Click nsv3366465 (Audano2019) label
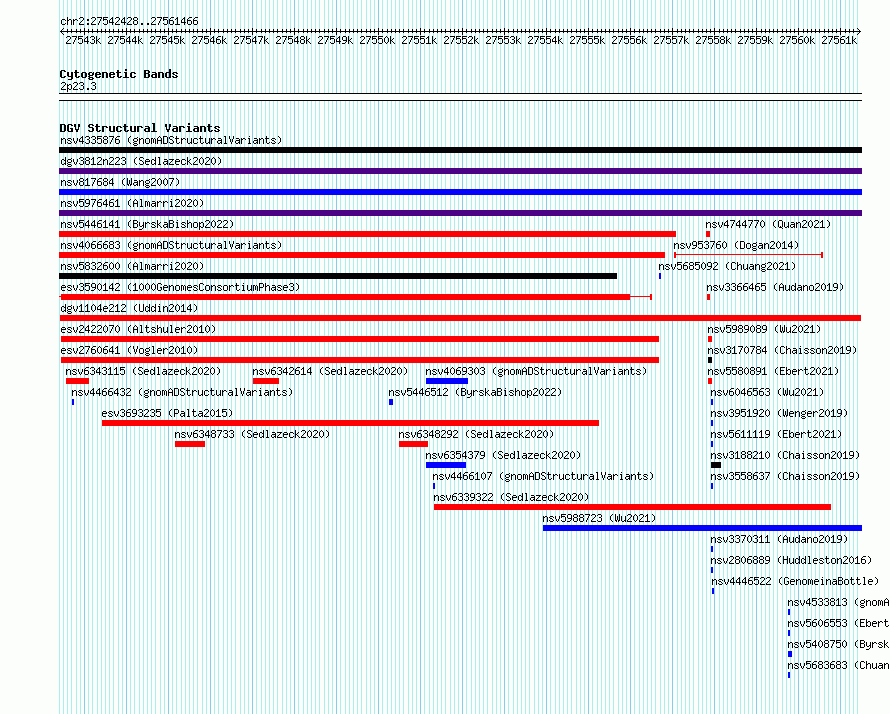Viewport: 890px width, 714px height. click(x=775, y=287)
